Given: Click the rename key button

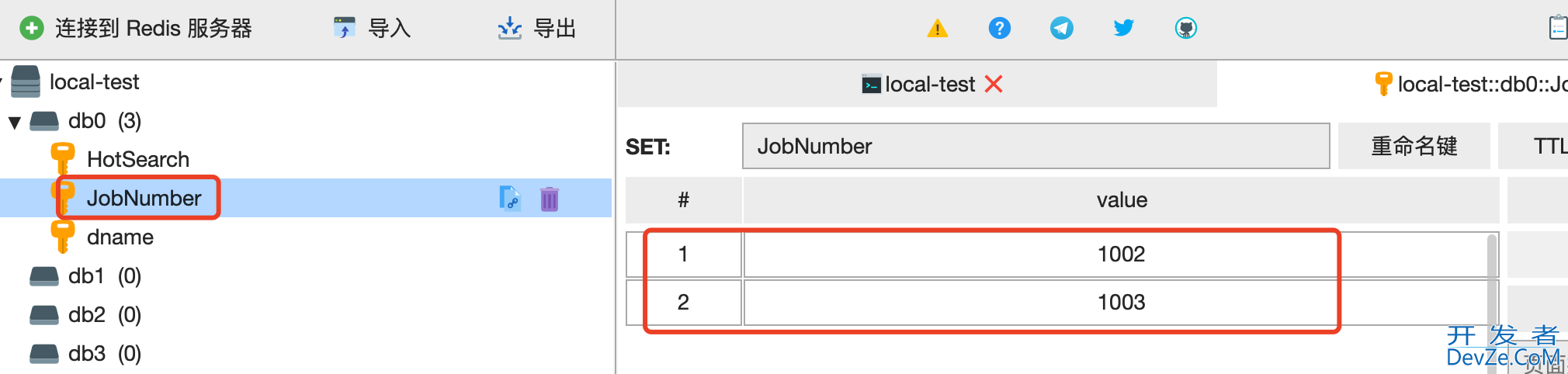Looking at the screenshot, I should pyautogui.click(x=1414, y=146).
